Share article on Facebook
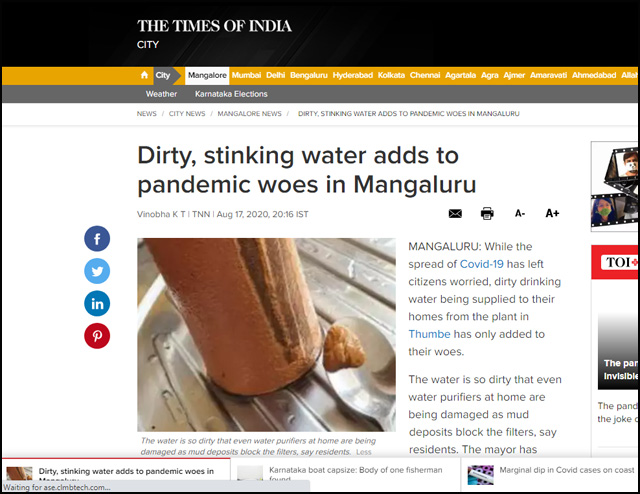Viewport: 640px width, 494px height. point(97,238)
